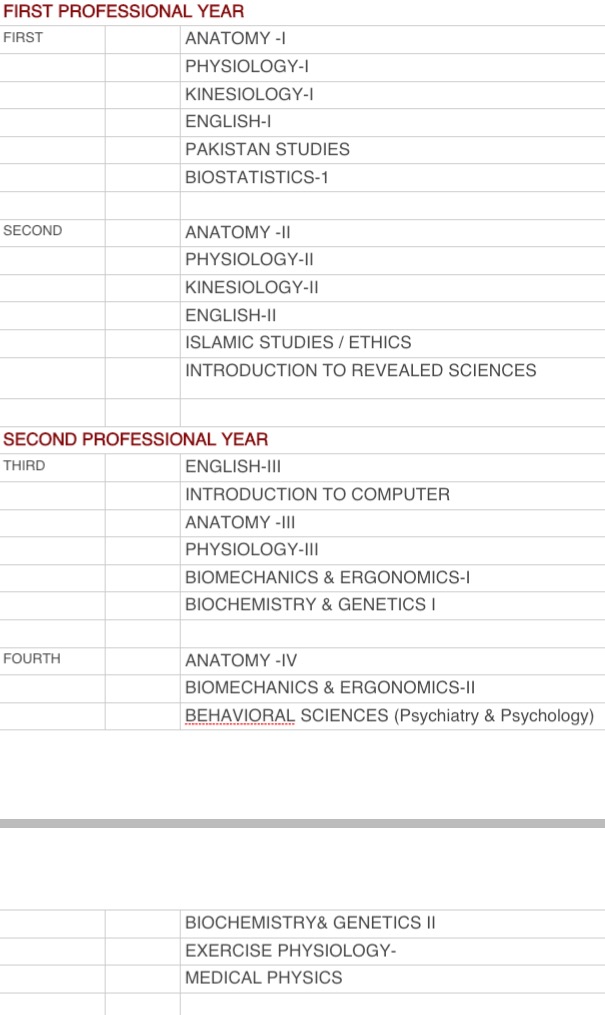Screen dimensions: 605x1015
Task: Click the SECOND semester label cell
Action: 33,231
